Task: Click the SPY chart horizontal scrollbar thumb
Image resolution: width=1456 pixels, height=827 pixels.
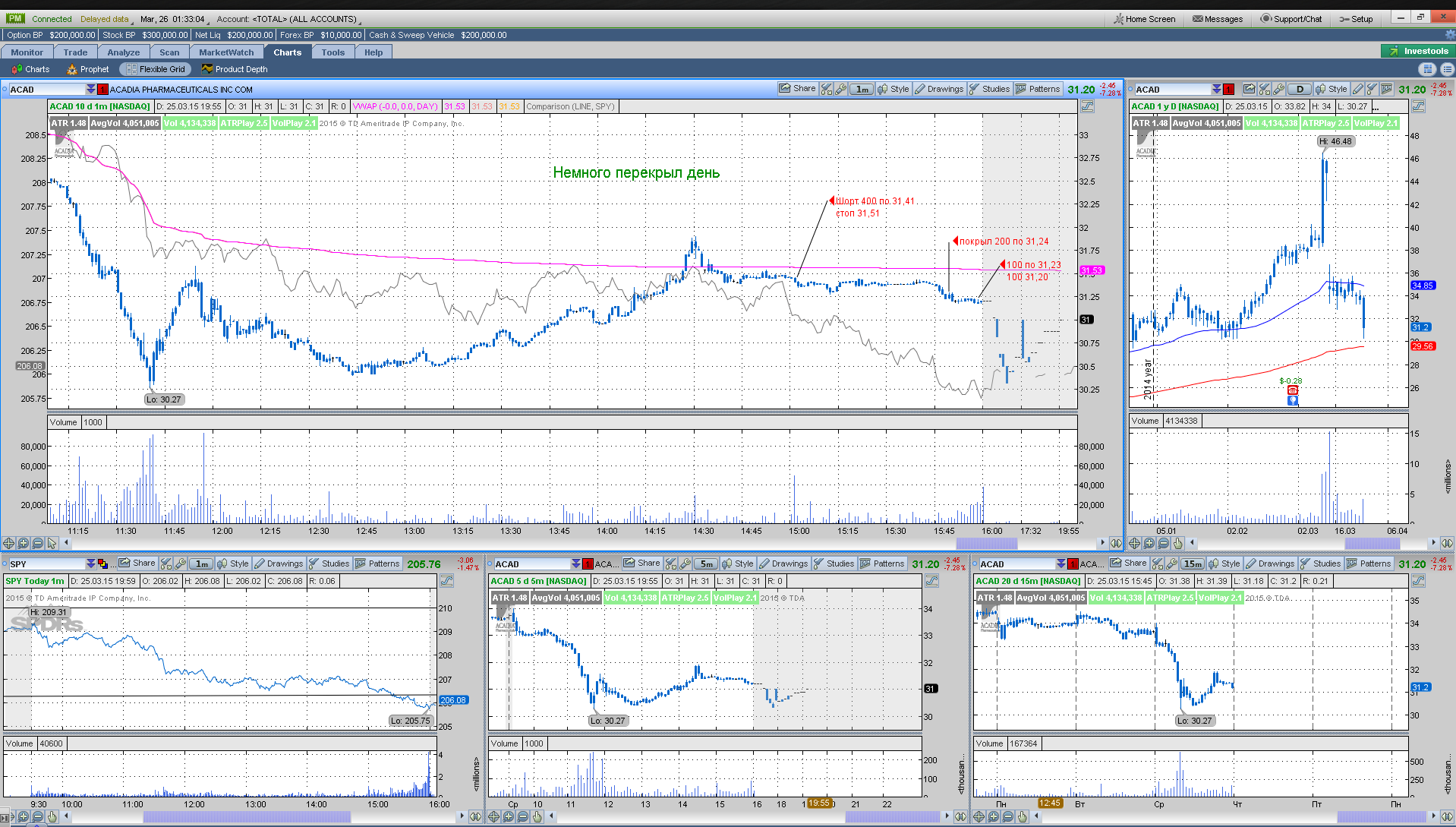Action: tap(247, 816)
